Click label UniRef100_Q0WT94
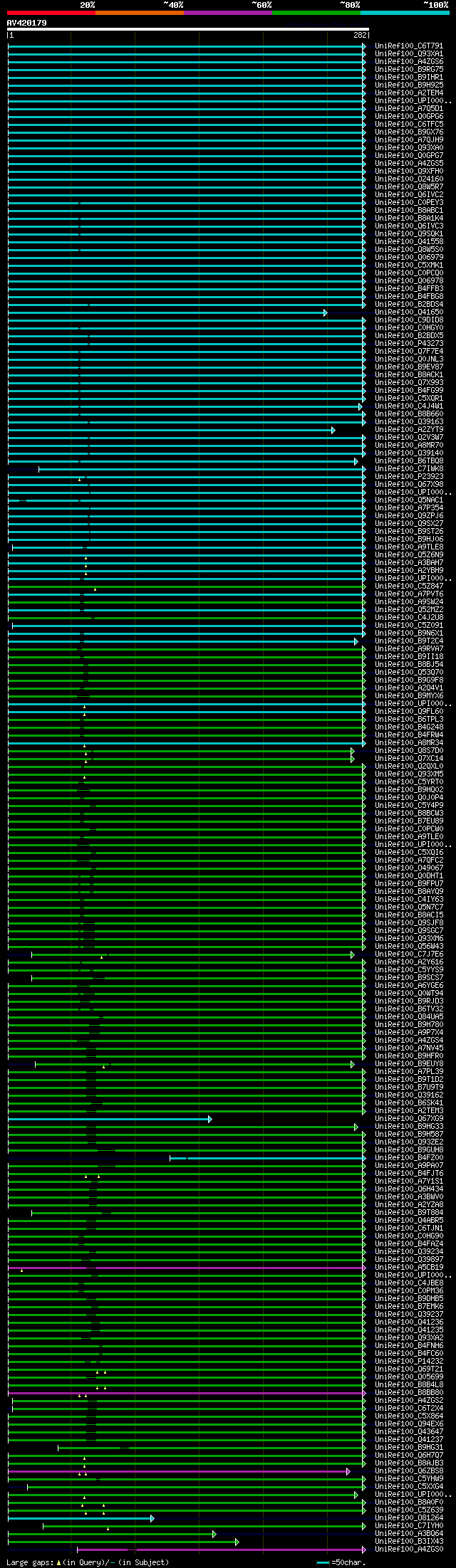Image resolution: width=456 pixels, height=1568 pixels. [409, 994]
